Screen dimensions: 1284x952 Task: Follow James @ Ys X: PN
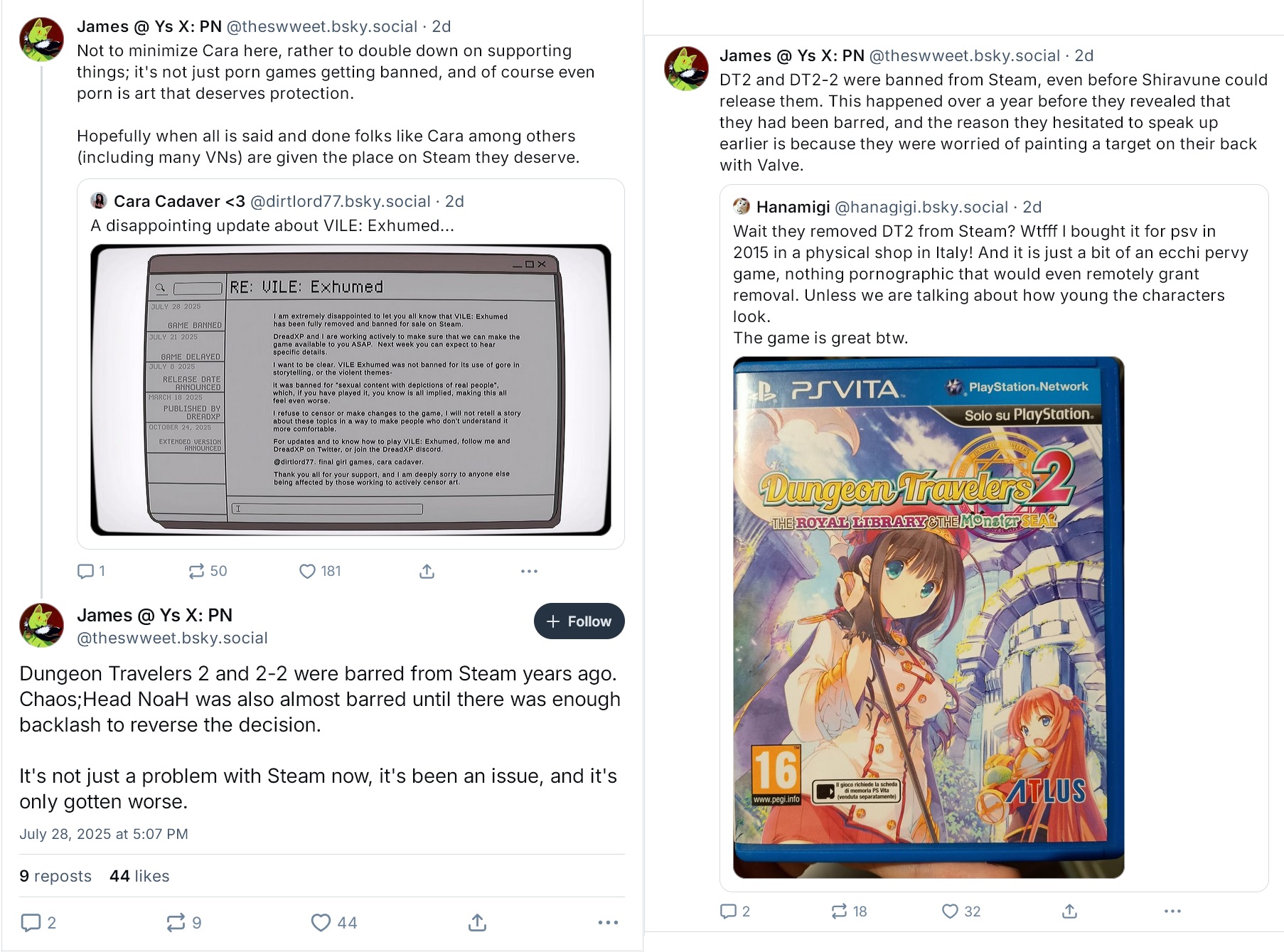579,621
